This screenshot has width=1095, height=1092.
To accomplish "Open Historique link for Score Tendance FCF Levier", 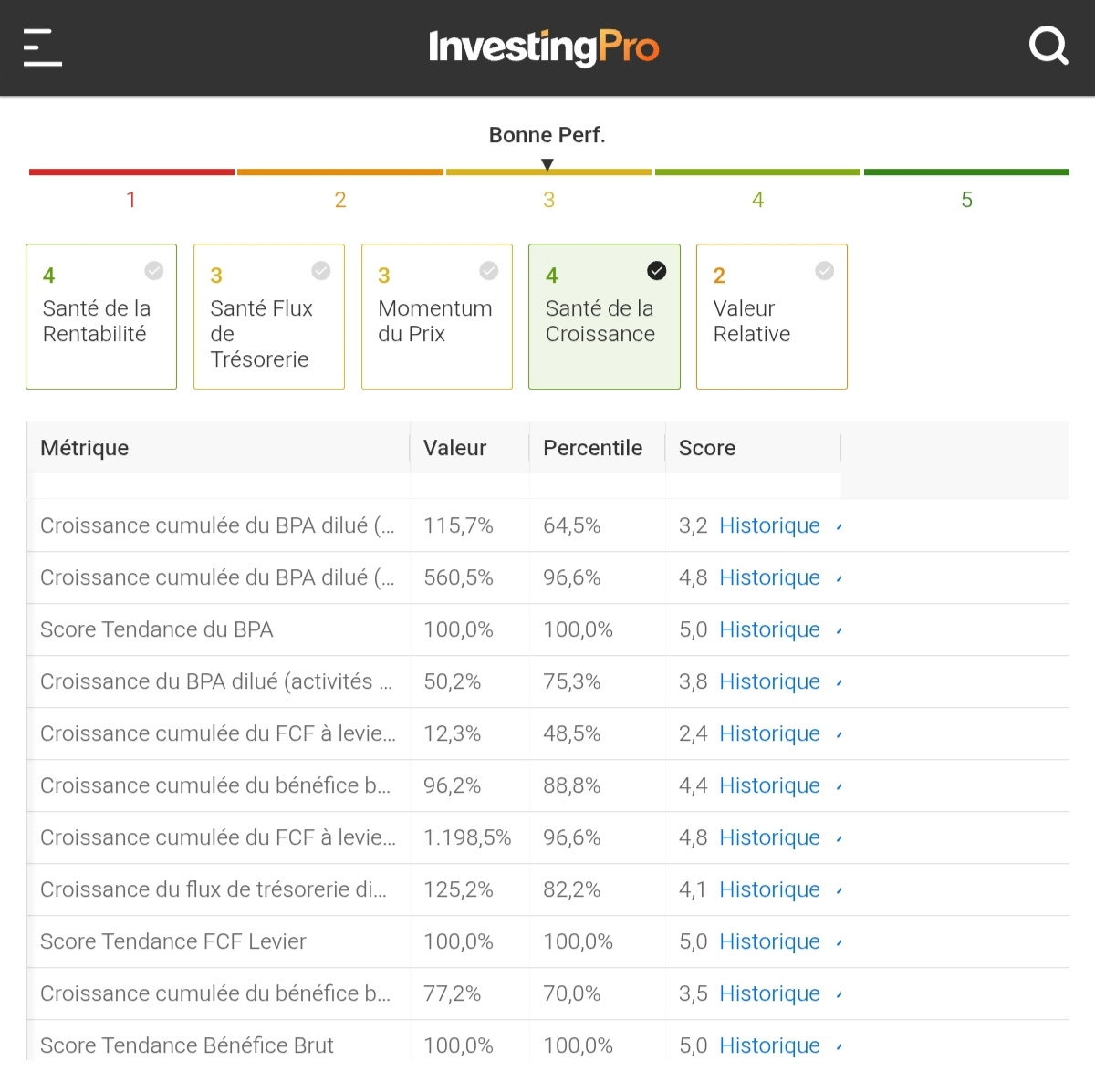I will 769,941.
